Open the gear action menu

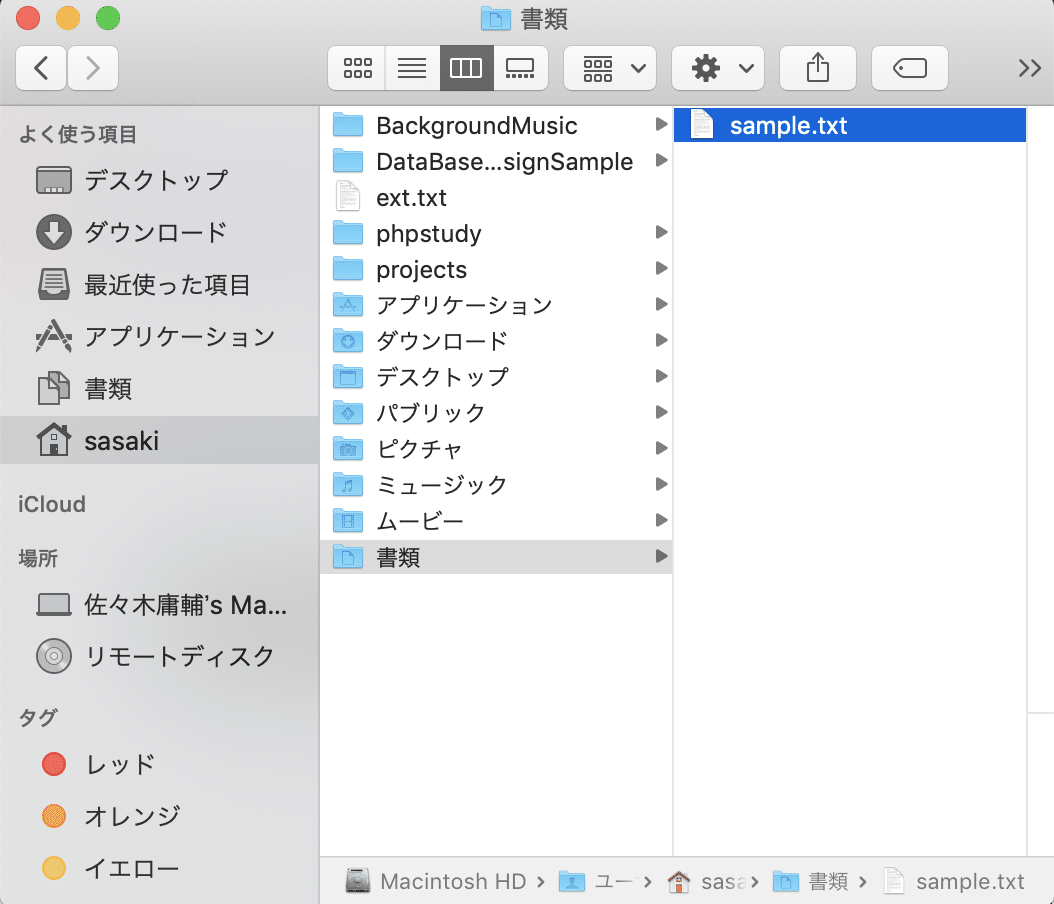pyautogui.click(x=718, y=68)
